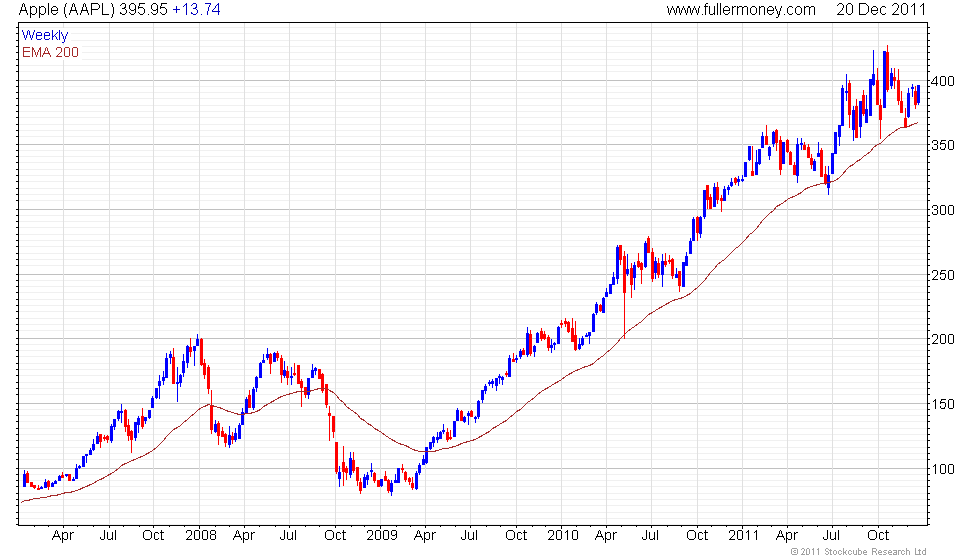Click the 2008 year axis label
The height and width of the screenshot is (560, 980).
pyautogui.click(x=201, y=536)
